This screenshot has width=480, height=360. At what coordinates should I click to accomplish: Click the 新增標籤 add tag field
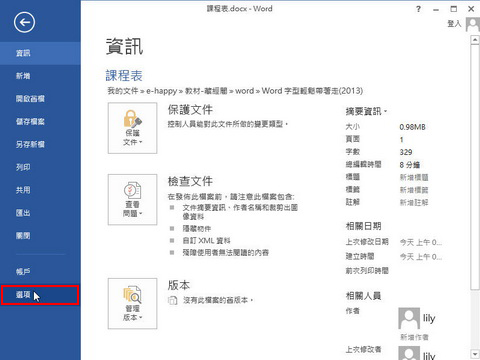[x=414, y=190]
